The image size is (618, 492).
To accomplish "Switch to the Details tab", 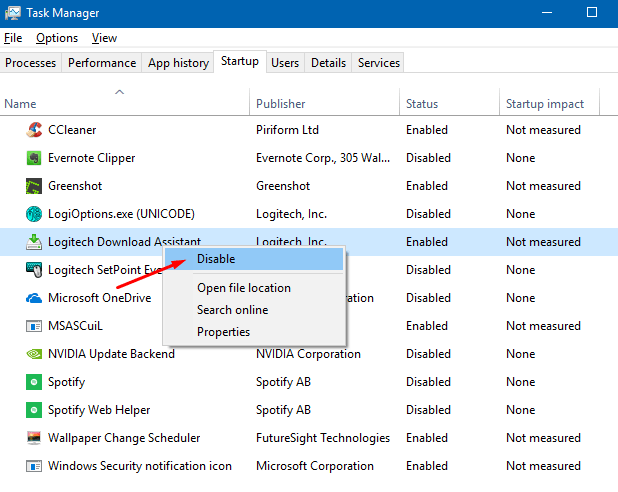I will point(328,63).
